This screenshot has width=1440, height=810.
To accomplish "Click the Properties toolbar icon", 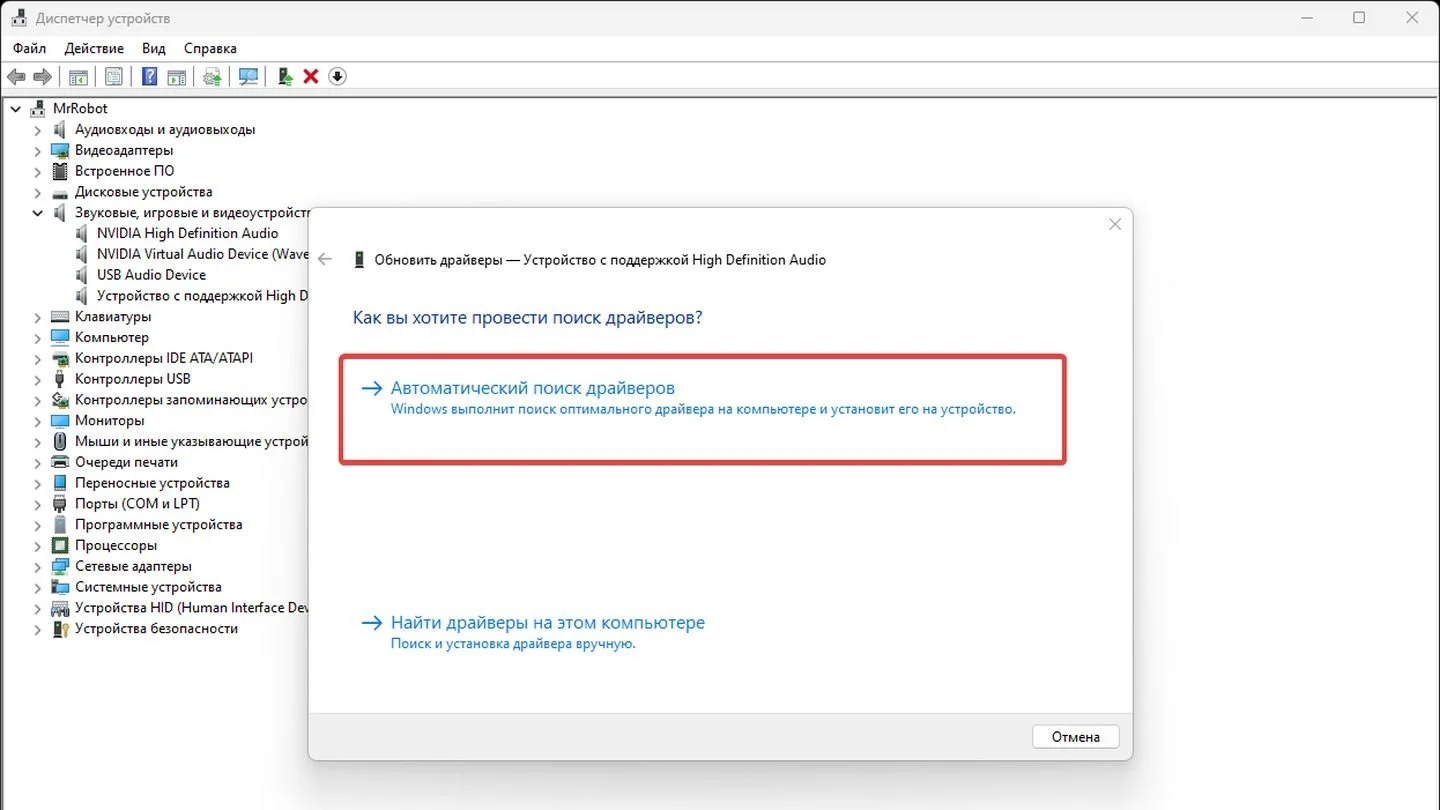I will click(x=114, y=77).
